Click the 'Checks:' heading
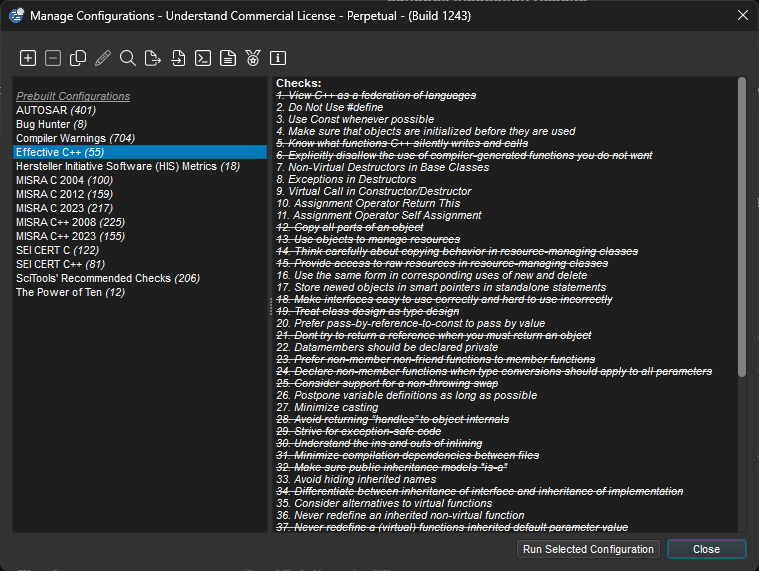This screenshot has height=571, width=759. click(298, 83)
